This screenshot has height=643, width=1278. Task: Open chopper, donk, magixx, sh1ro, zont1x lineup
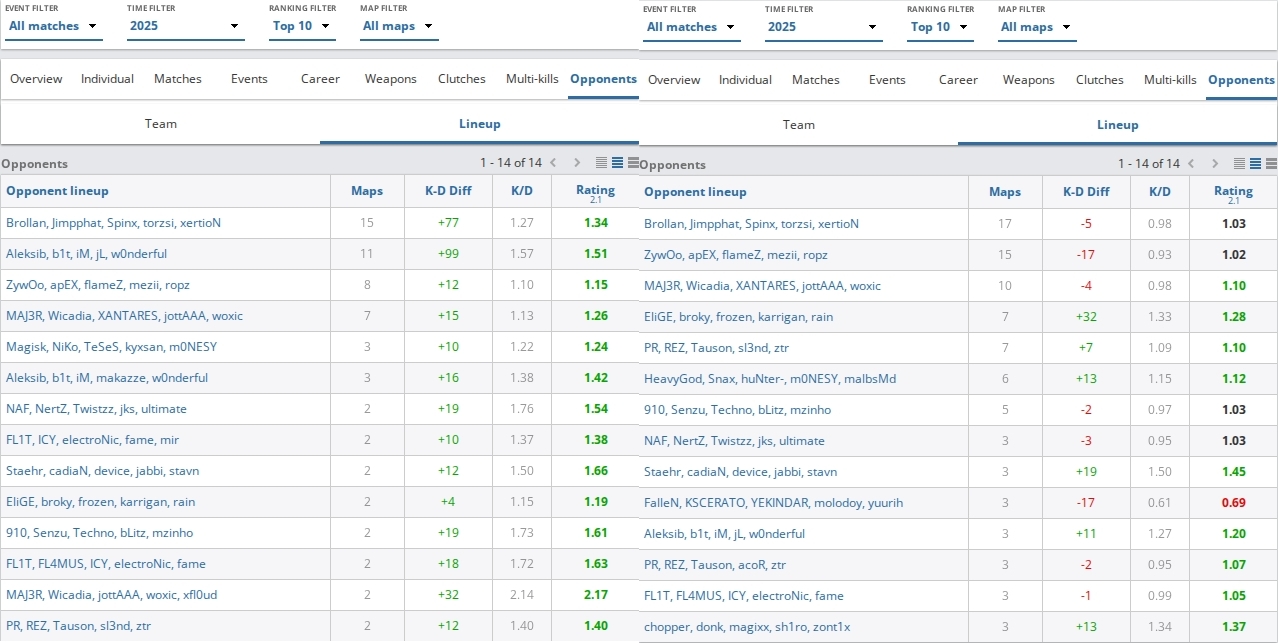[749, 627]
